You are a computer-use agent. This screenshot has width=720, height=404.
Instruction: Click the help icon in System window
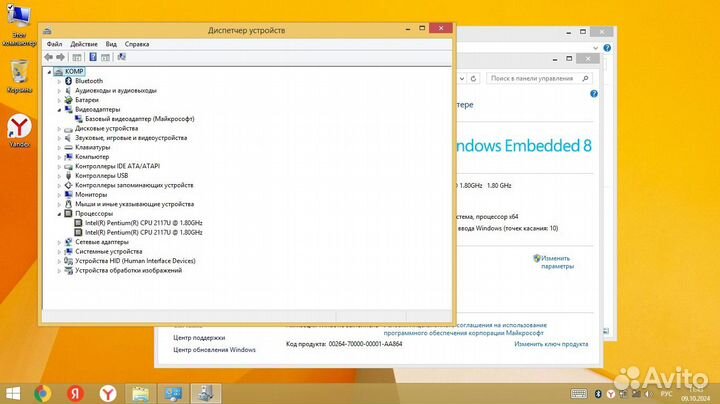click(x=594, y=94)
